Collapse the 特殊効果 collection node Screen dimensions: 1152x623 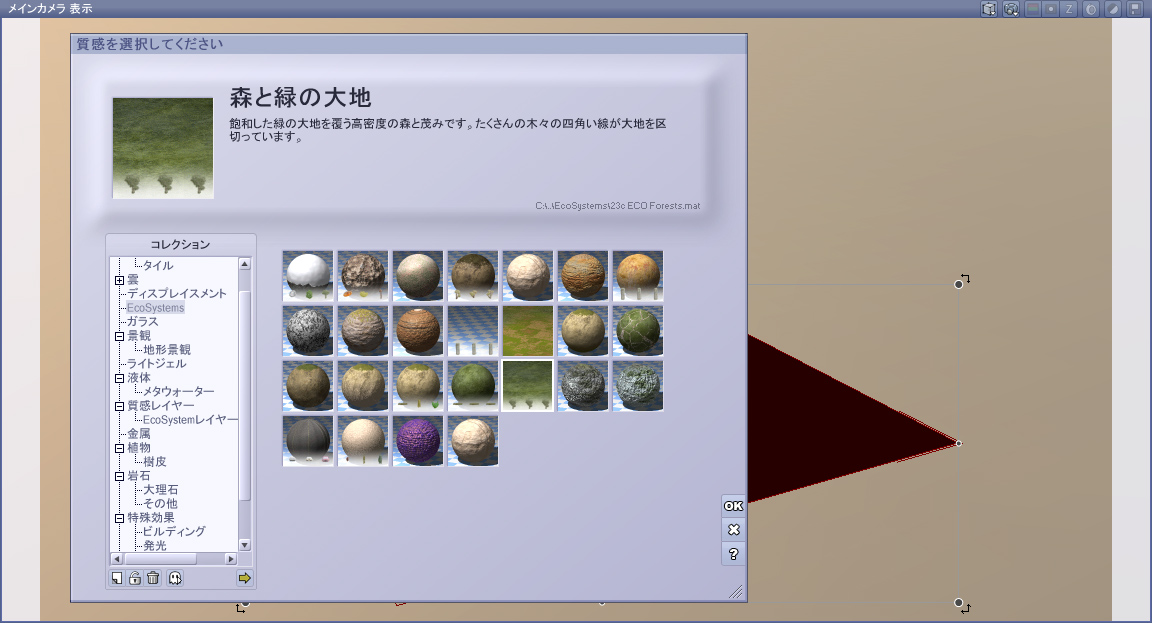[x=119, y=518]
